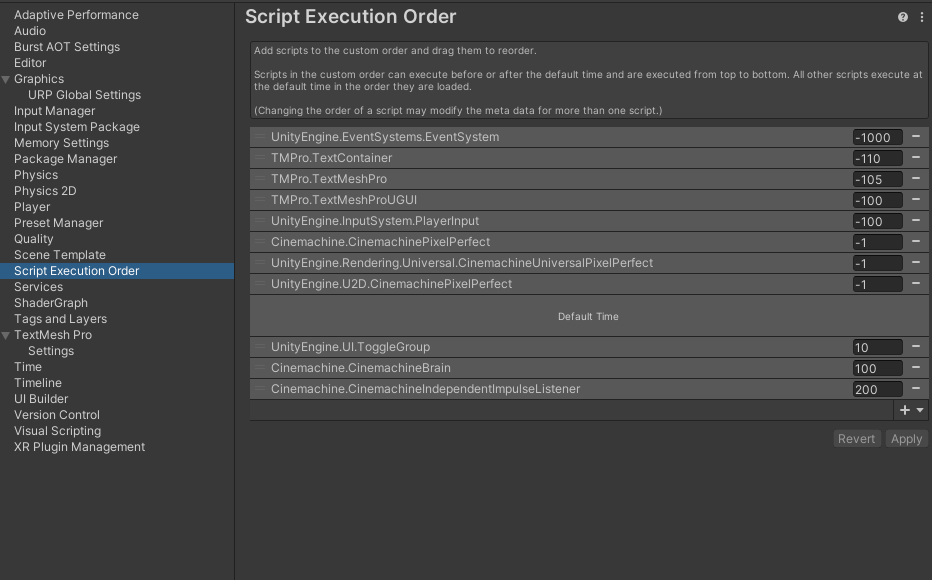Collapse the Graphics settings category

[6, 79]
